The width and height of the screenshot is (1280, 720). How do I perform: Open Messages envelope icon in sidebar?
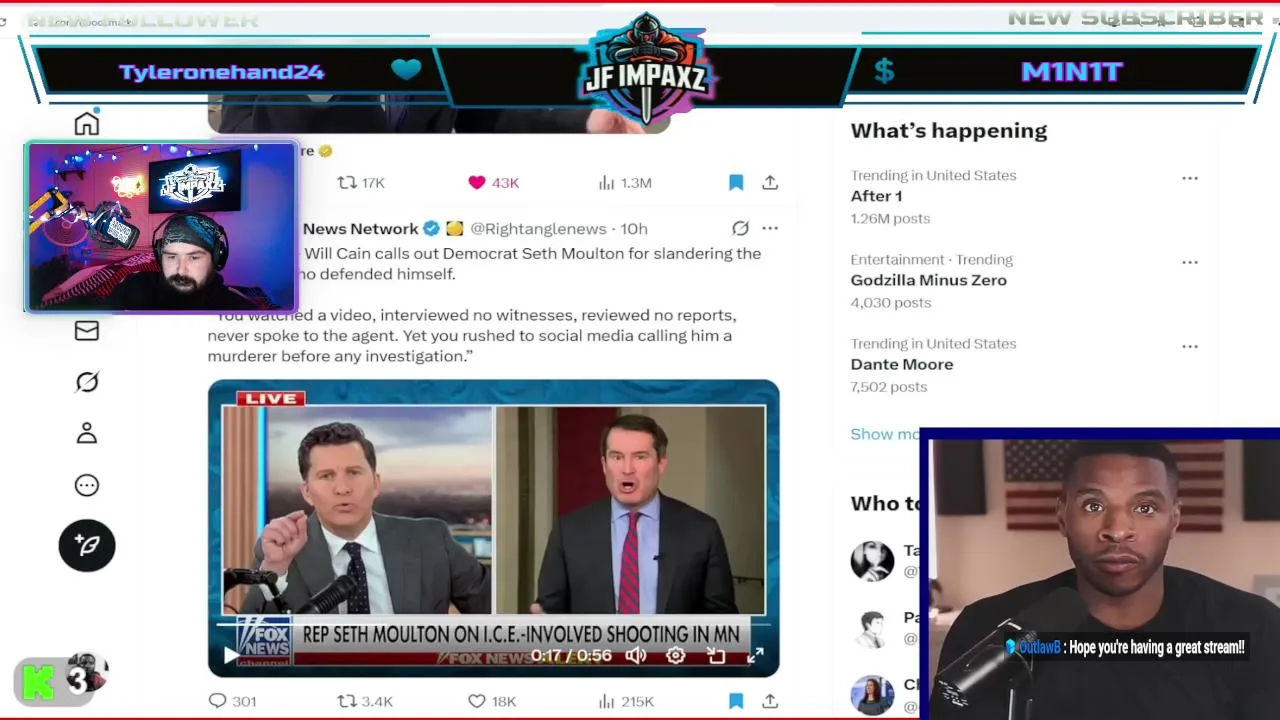click(87, 330)
